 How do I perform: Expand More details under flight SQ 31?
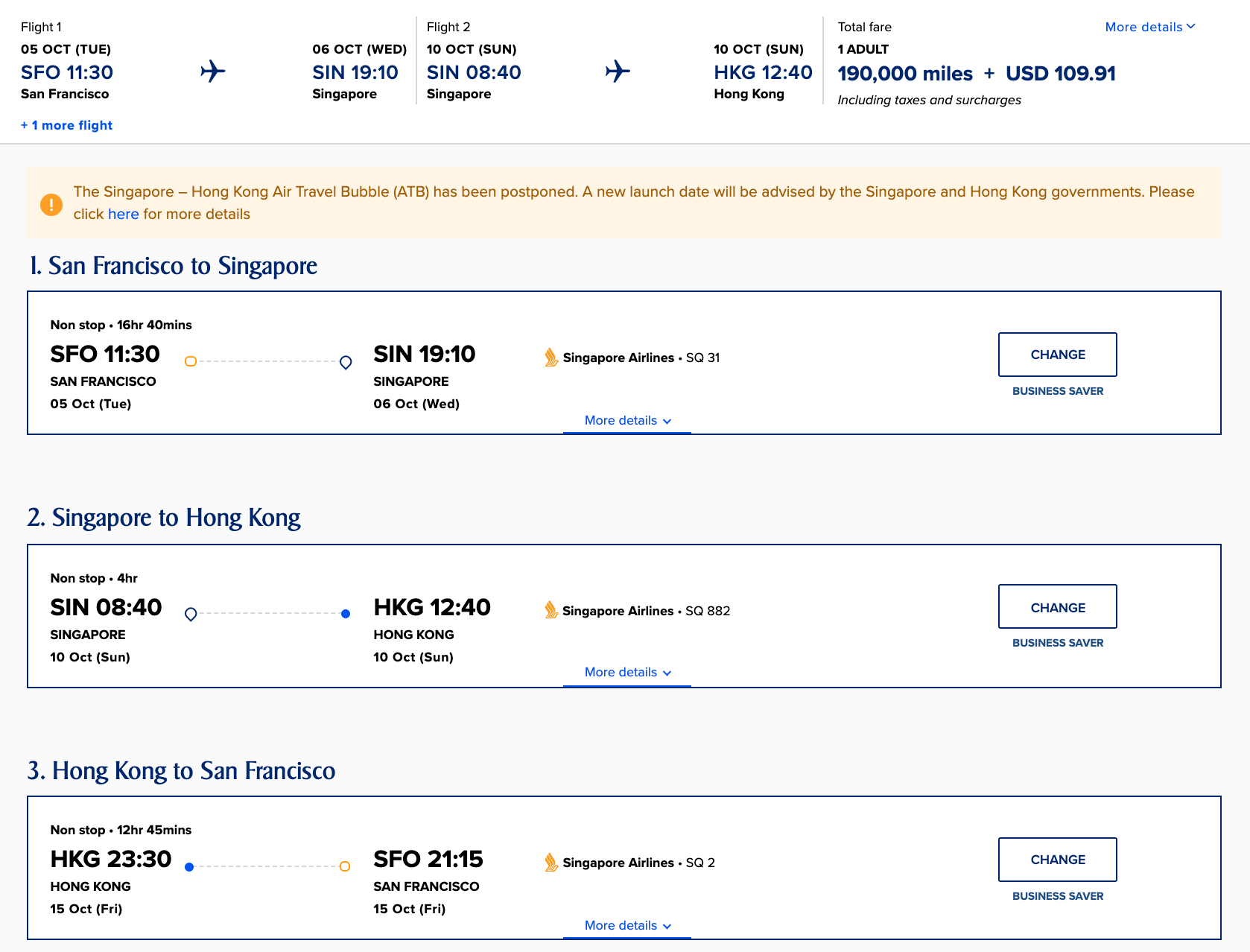(x=626, y=420)
